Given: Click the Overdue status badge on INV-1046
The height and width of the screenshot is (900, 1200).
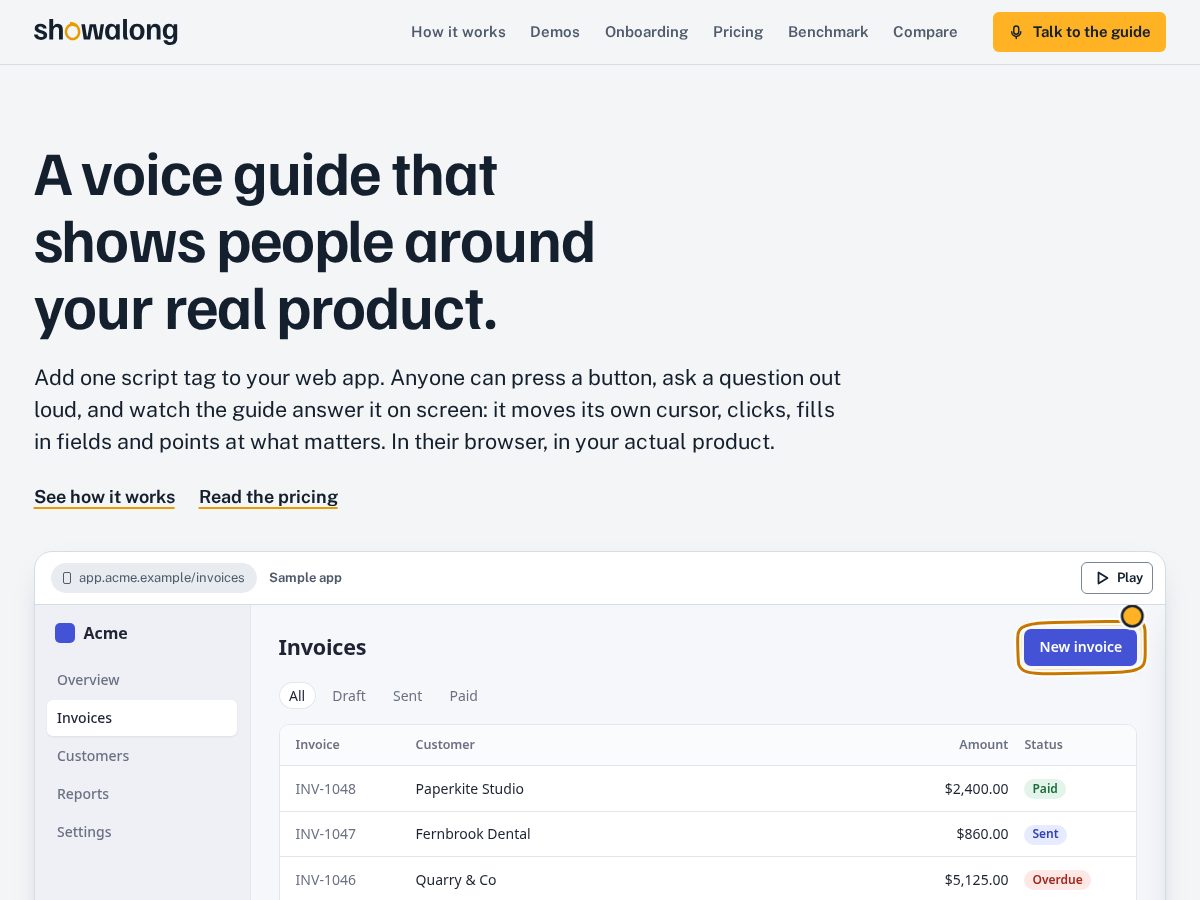Looking at the screenshot, I should tap(1057, 880).
